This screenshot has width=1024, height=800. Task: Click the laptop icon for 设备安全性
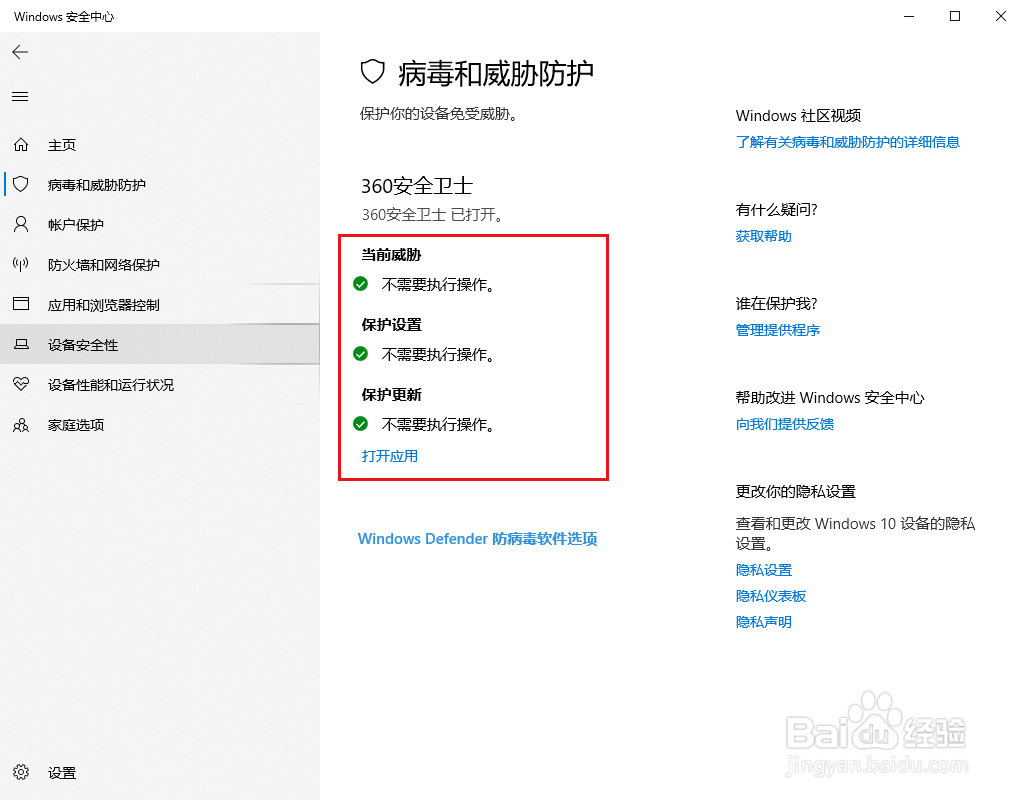[x=21, y=344]
